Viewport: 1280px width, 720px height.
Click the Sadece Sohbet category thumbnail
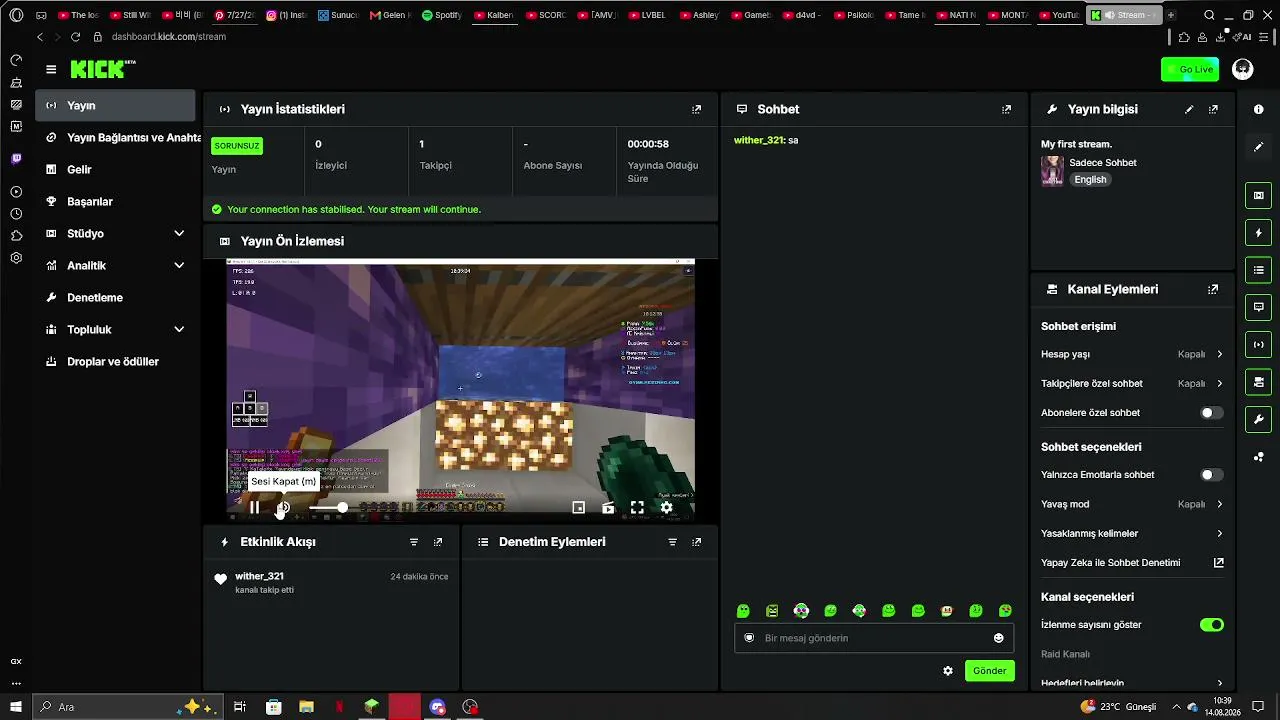click(x=1052, y=171)
